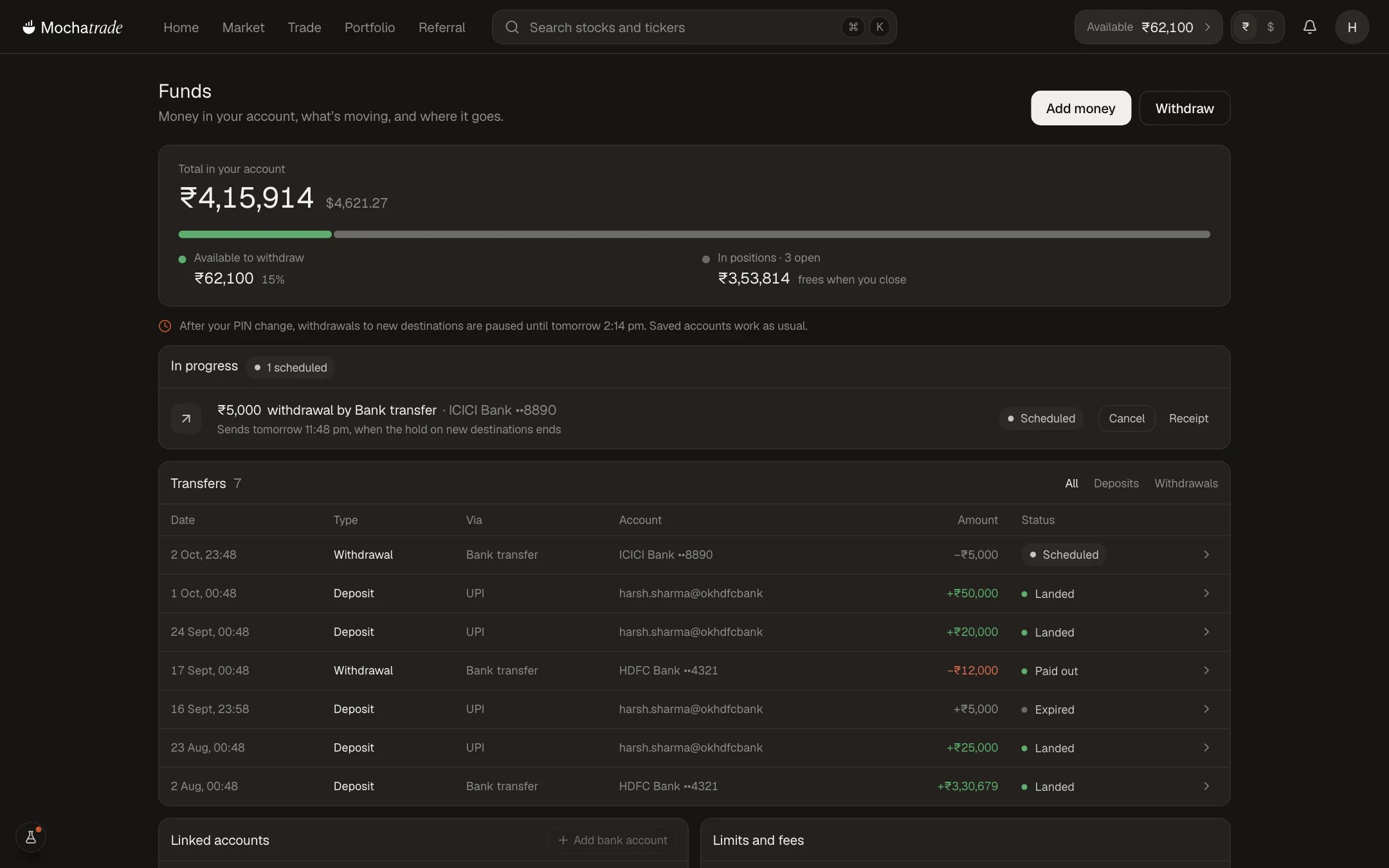The width and height of the screenshot is (1389, 868).
Task: Cancel the scheduled ₹5,000 withdrawal
Action: click(1127, 419)
